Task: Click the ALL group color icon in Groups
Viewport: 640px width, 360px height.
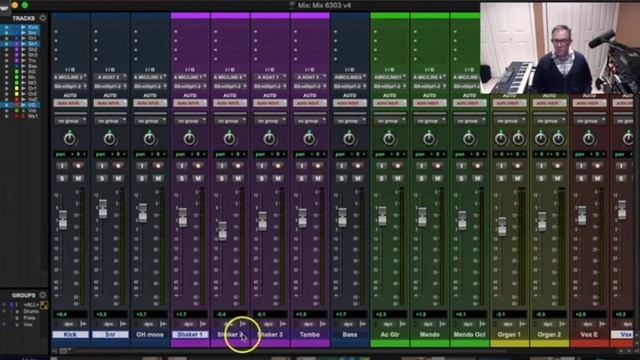Action: coord(44,305)
